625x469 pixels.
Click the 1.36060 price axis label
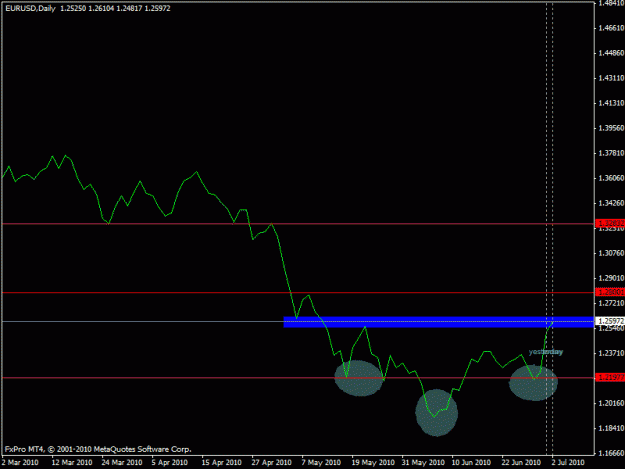pyautogui.click(x=611, y=178)
